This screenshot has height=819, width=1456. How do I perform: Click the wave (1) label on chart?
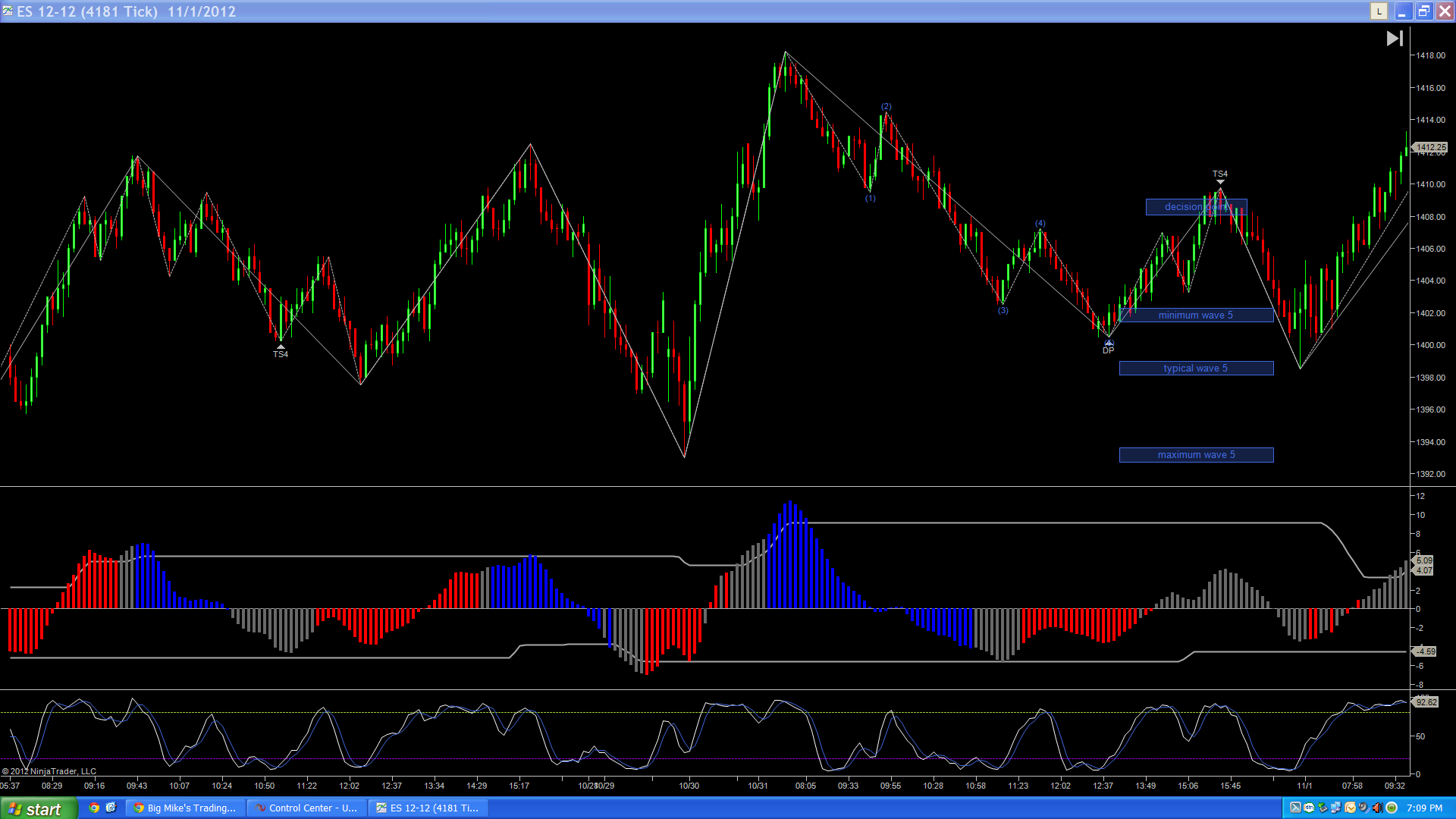pos(871,199)
